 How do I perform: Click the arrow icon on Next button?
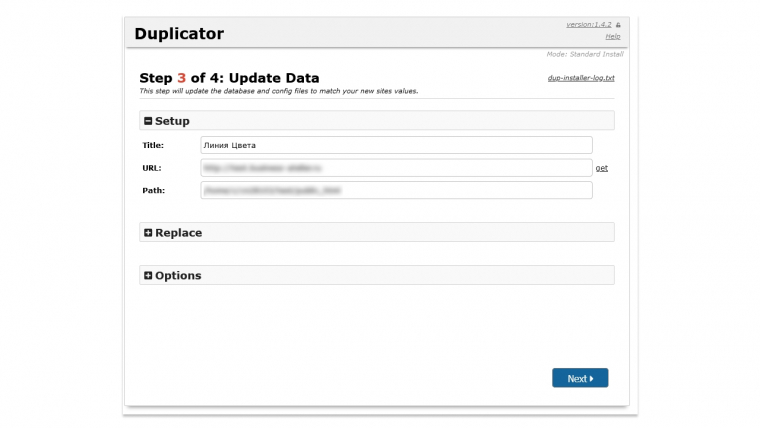tap(592, 379)
